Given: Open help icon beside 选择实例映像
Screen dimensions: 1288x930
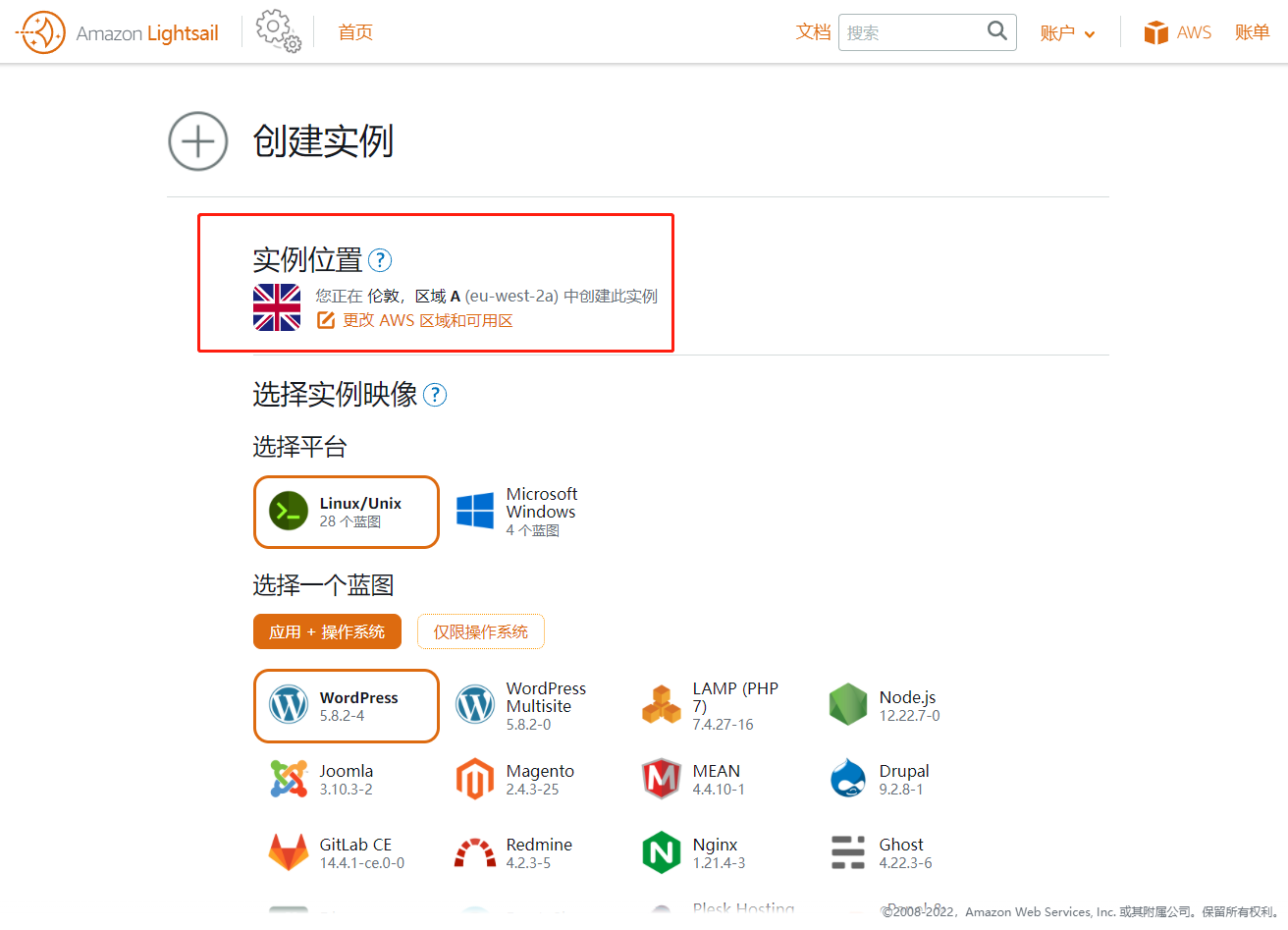Looking at the screenshot, I should click(435, 395).
